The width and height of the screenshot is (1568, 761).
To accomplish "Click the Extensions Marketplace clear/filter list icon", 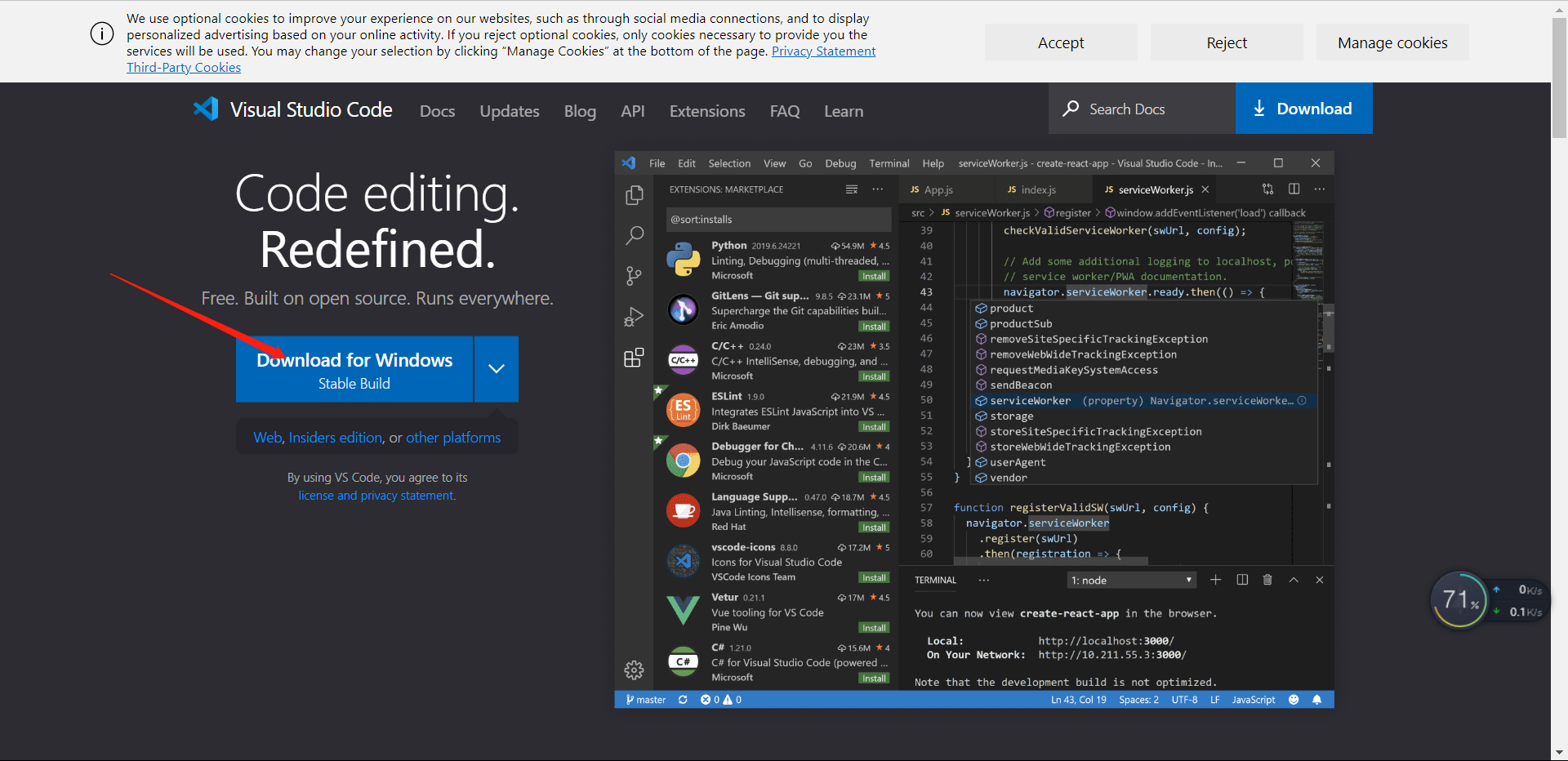I will click(852, 189).
